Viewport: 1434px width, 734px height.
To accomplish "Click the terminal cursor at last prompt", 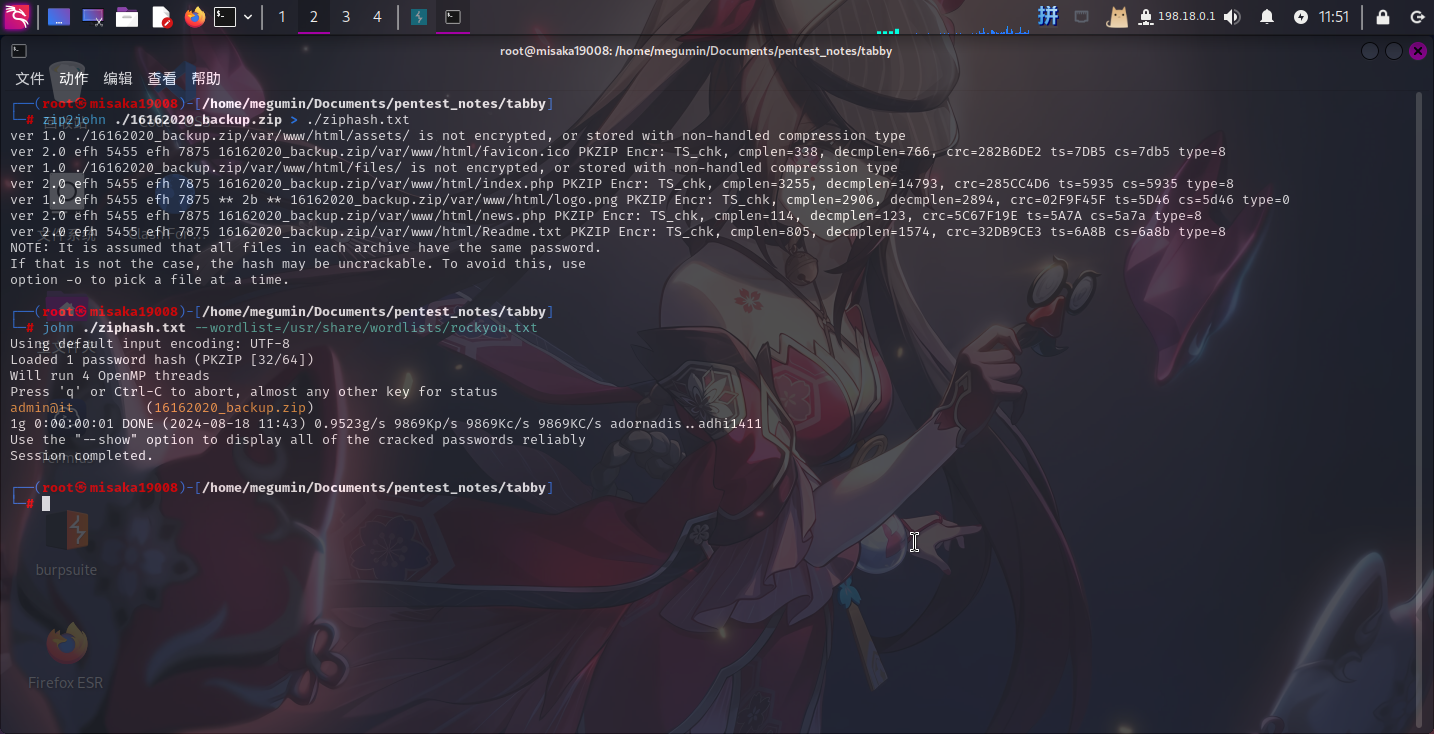I will [x=46, y=504].
